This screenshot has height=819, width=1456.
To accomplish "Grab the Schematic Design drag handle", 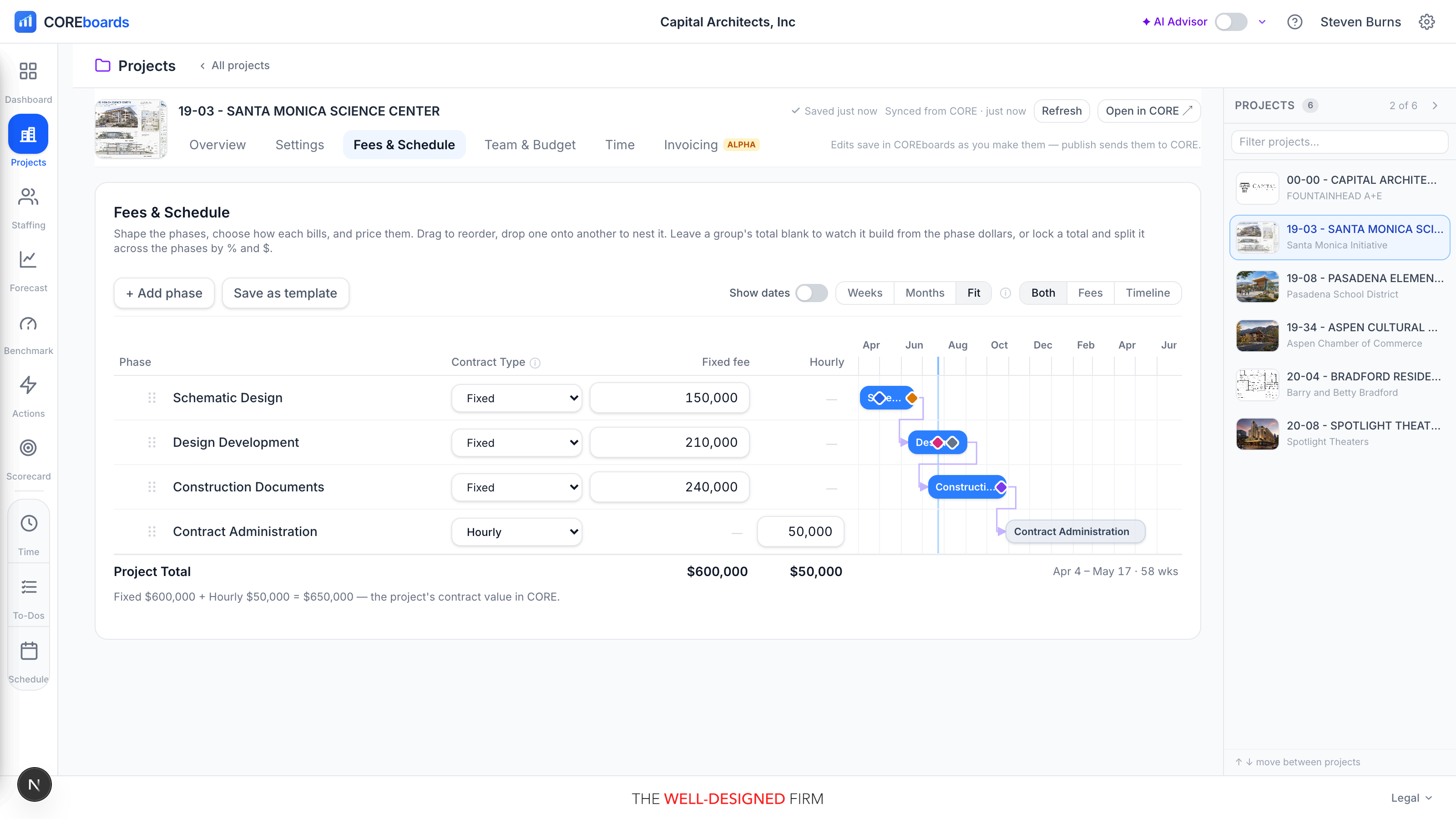I will [x=152, y=398].
